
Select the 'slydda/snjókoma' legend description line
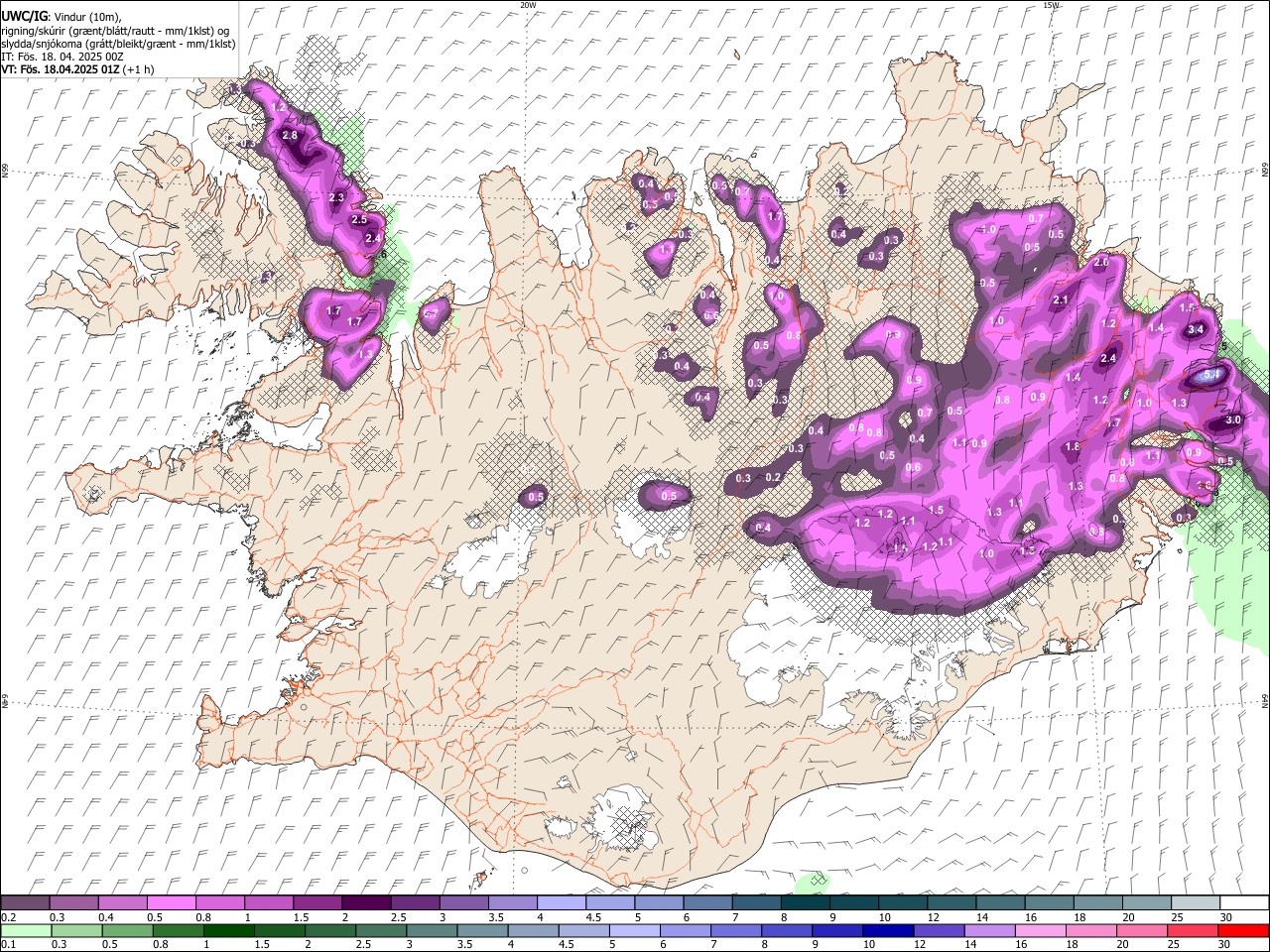[x=118, y=44]
